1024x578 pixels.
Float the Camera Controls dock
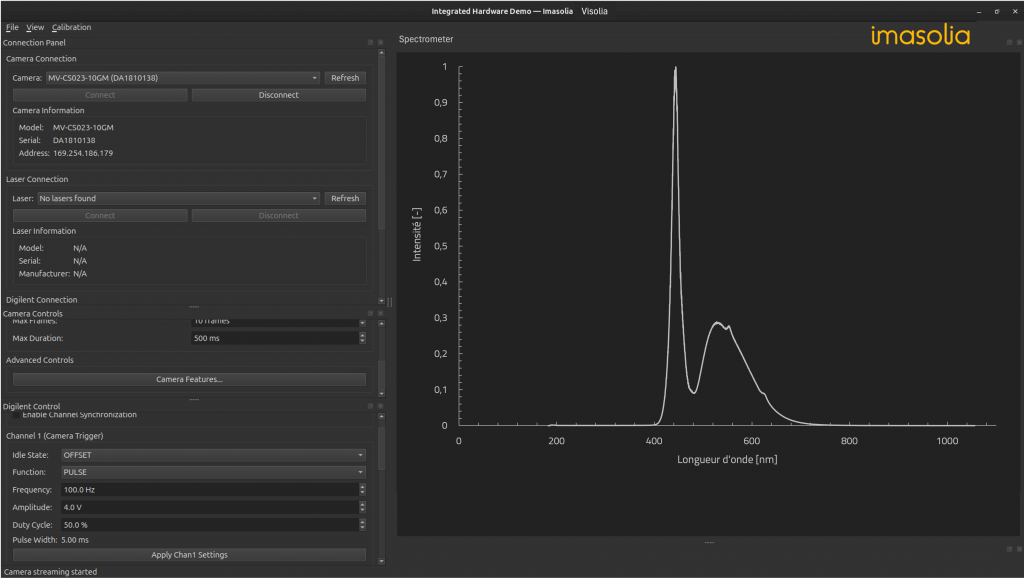370,313
